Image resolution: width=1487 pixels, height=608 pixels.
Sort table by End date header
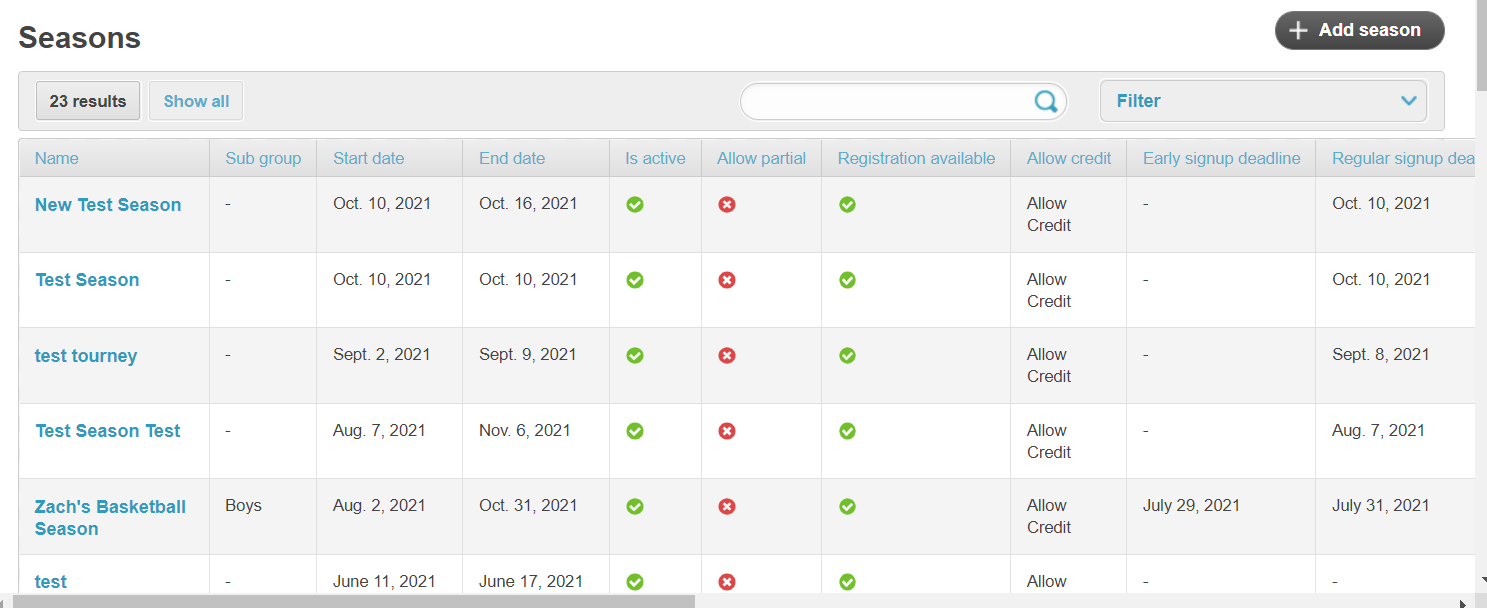tap(512, 158)
